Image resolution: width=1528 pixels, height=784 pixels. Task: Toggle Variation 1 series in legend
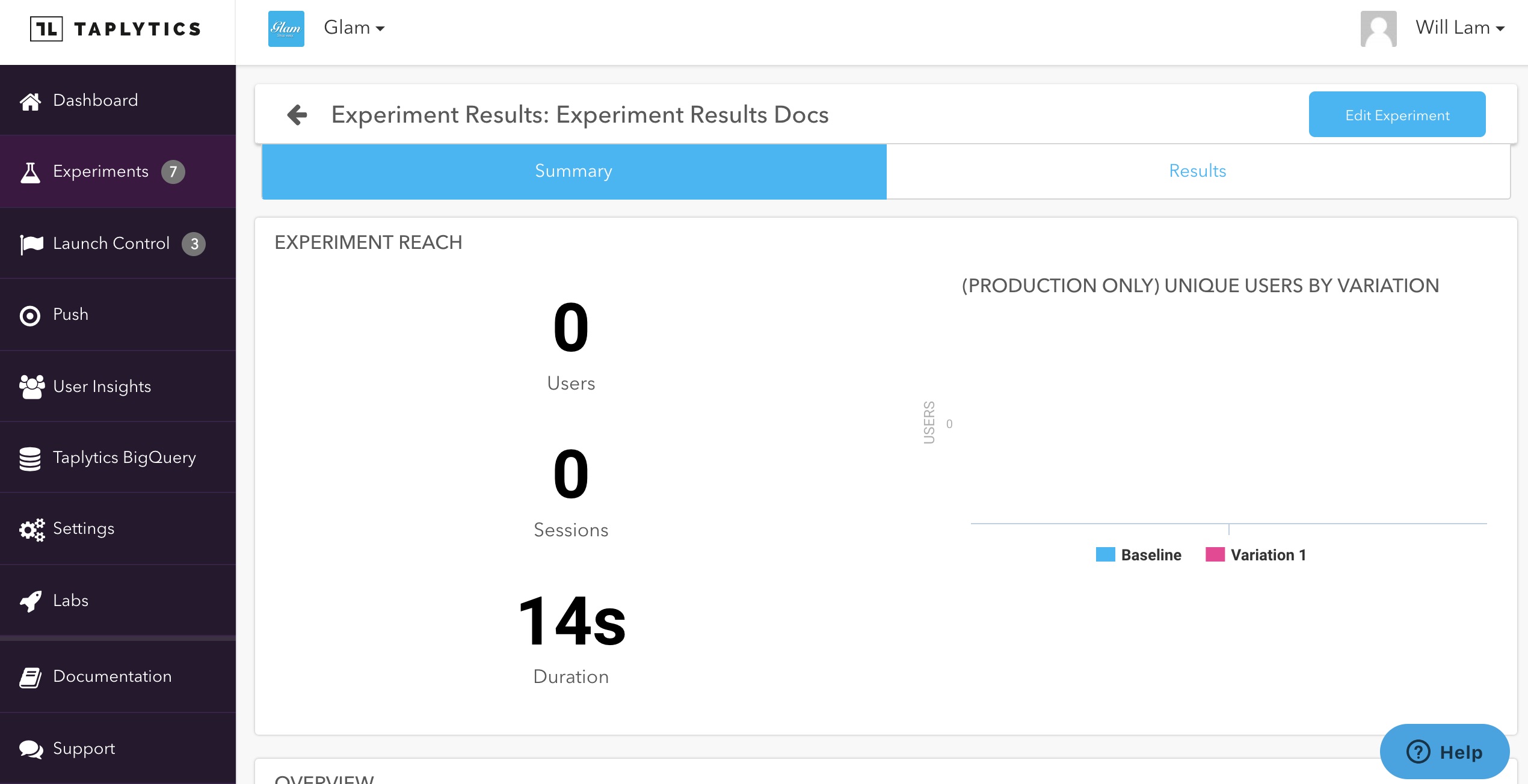pos(1256,555)
